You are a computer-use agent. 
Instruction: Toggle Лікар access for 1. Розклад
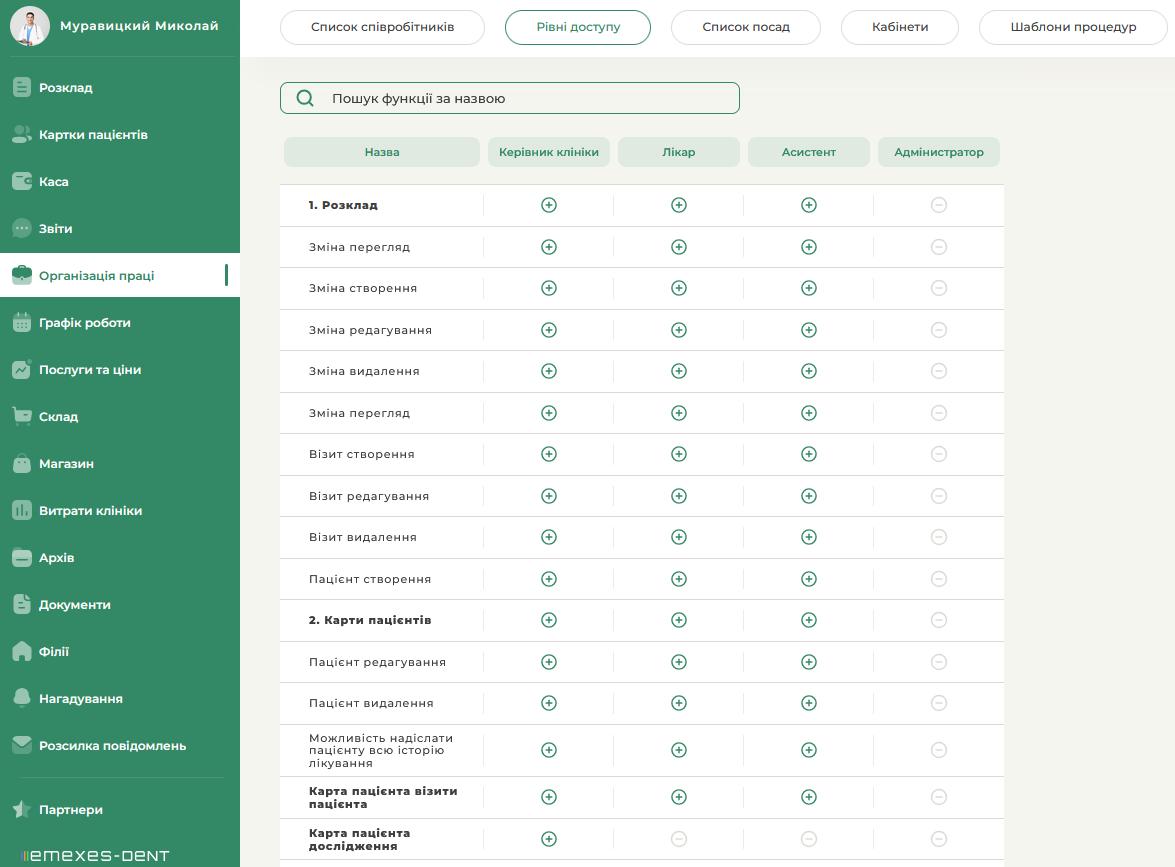(679, 205)
